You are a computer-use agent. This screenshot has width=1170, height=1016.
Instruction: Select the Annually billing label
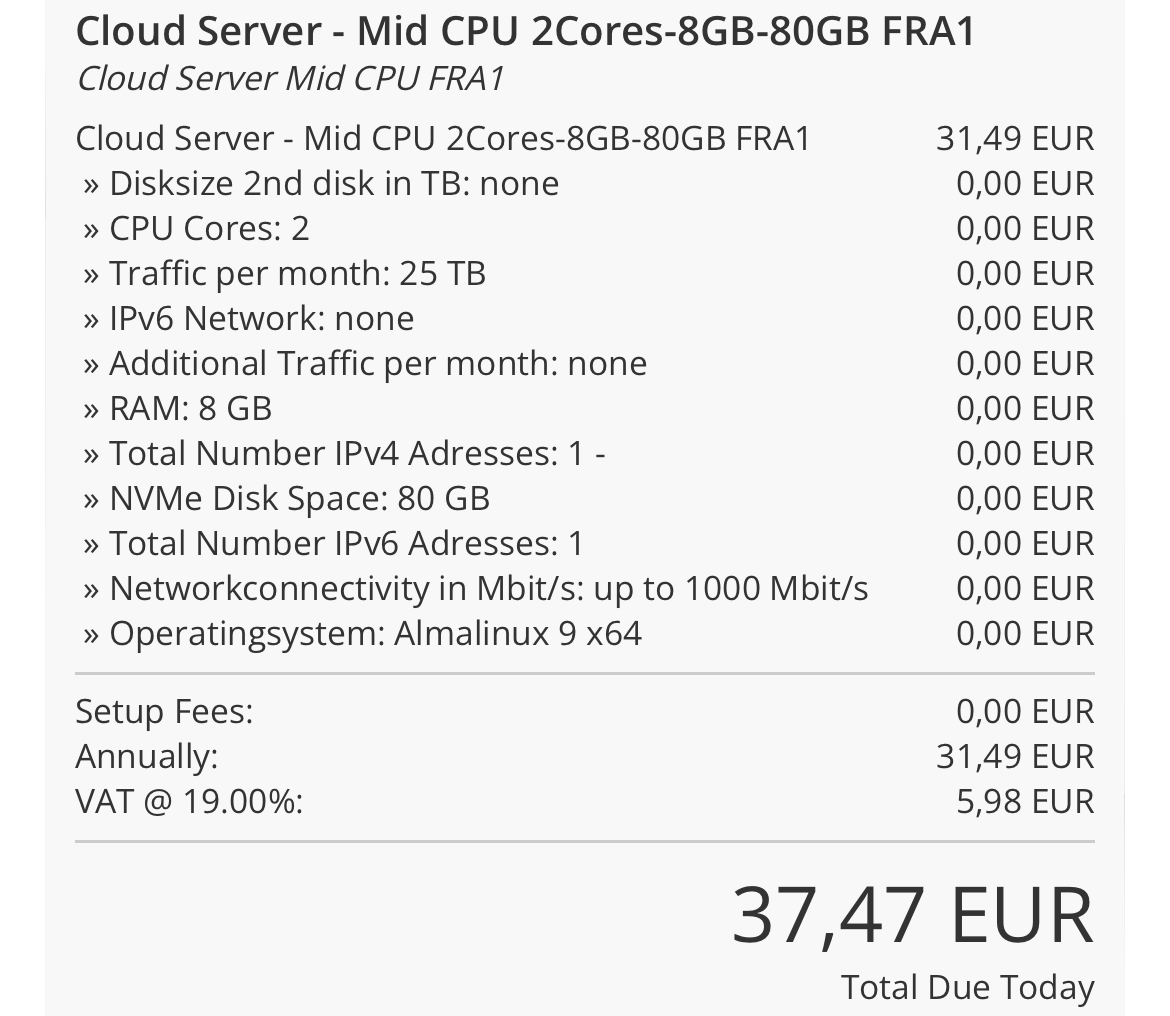pyautogui.click(x=147, y=756)
